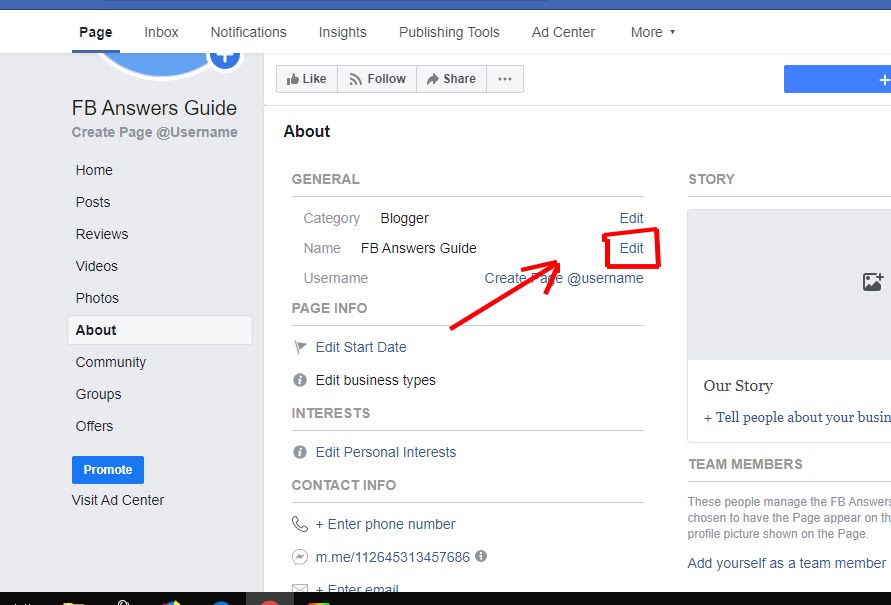Click the Messenger icon beside m.me link
This screenshot has width=891, height=605.
299,557
